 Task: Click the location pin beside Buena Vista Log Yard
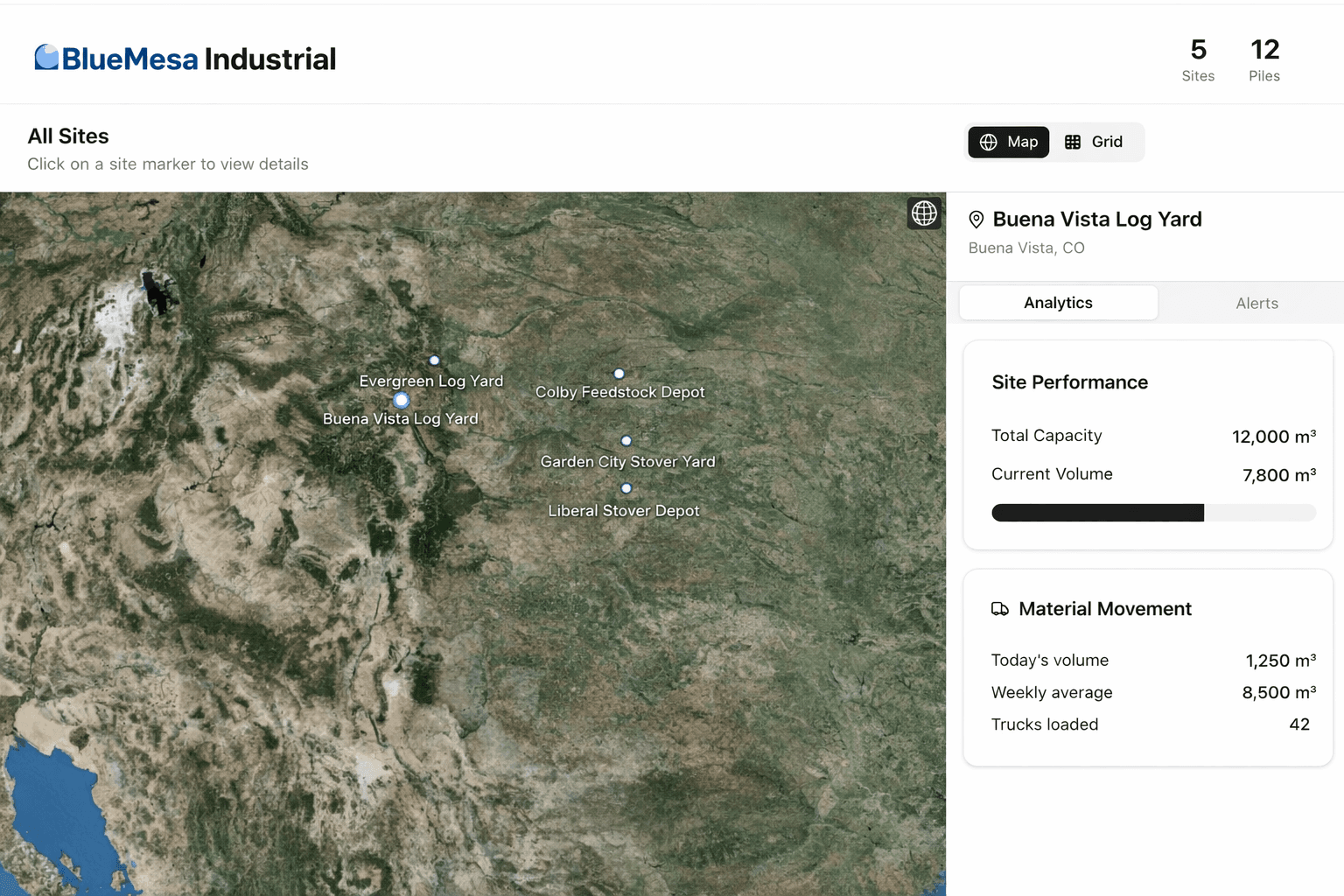[977, 220]
